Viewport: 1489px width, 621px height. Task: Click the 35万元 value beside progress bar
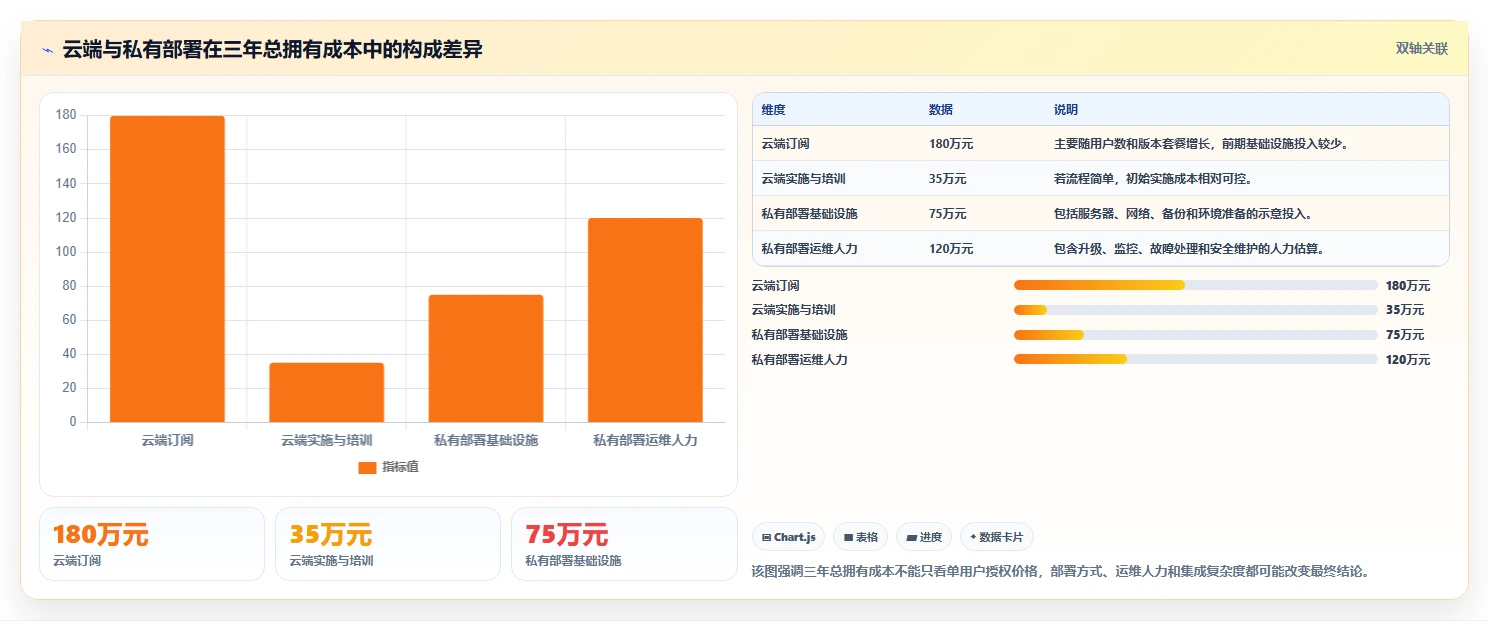(1405, 310)
